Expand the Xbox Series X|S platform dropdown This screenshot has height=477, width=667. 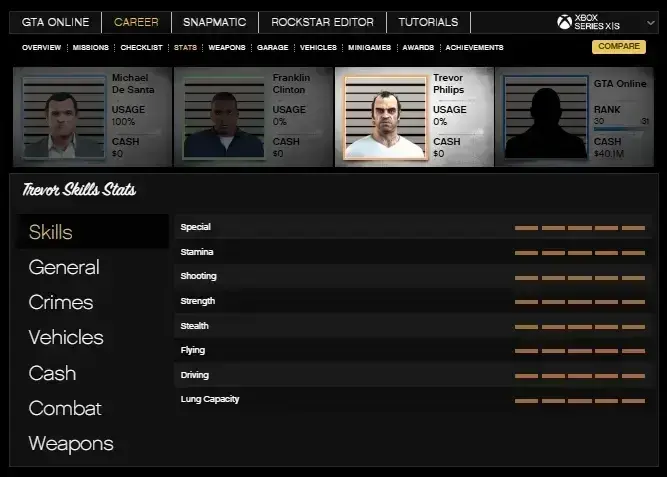[x=650, y=23]
